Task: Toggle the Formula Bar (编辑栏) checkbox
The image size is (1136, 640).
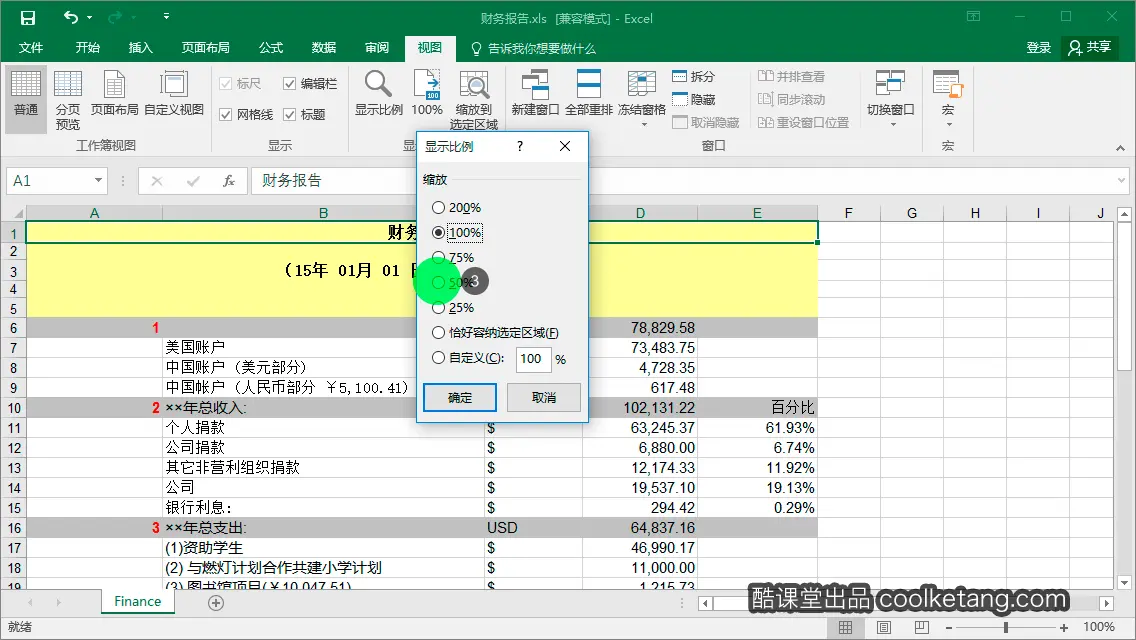Action: click(289, 84)
